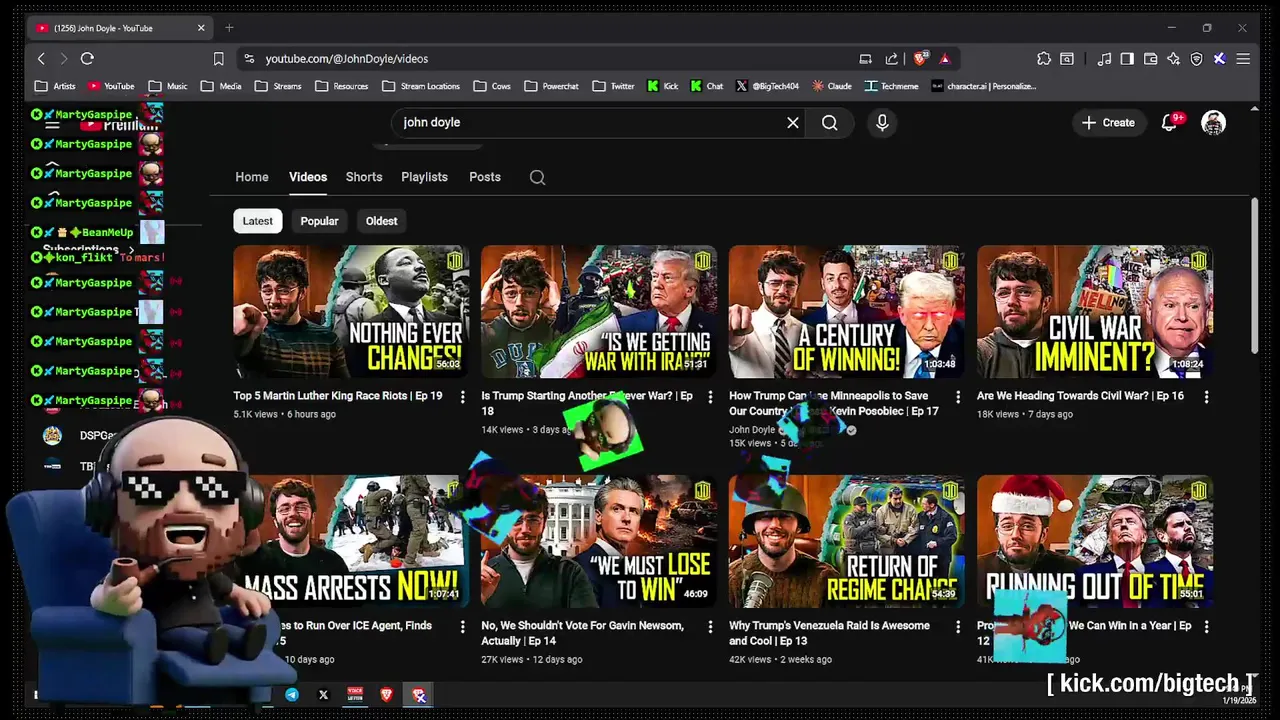Image resolution: width=1280 pixels, height=720 pixels.
Task: Open the Techmeme bookmark
Action: pos(891,86)
